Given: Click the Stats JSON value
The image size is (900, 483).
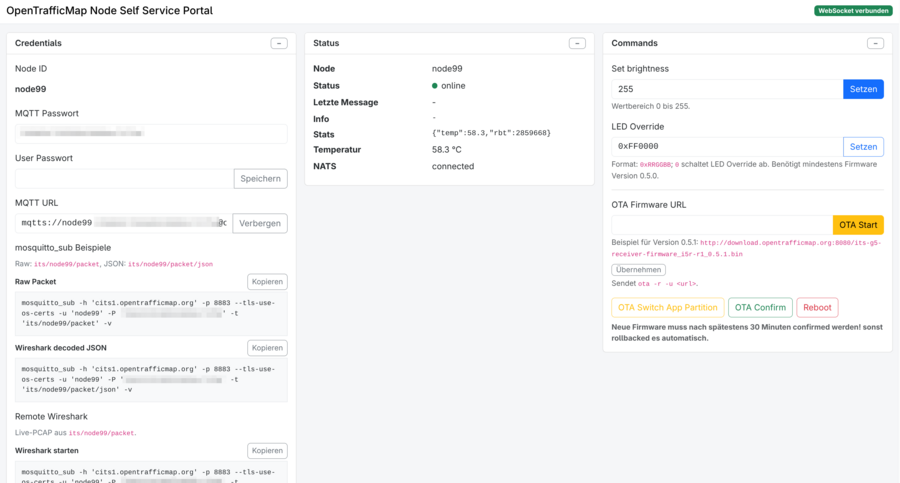Looking at the screenshot, I should (x=491, y=133).
